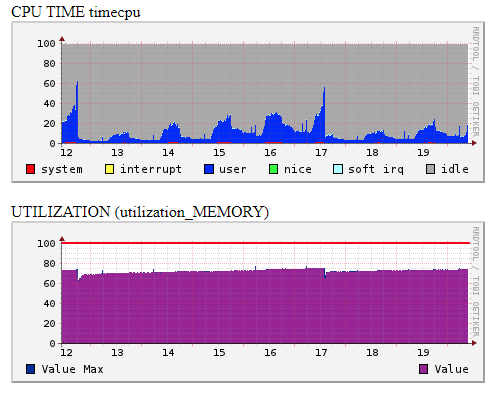This screenshot has width=493, height=396.
Task: Click the purple Value legend swatch
Action: (423, 369)
